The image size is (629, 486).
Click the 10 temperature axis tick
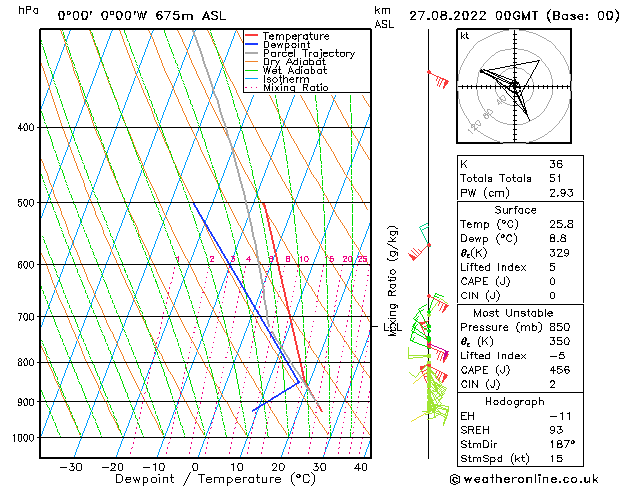tap(237, 467)
